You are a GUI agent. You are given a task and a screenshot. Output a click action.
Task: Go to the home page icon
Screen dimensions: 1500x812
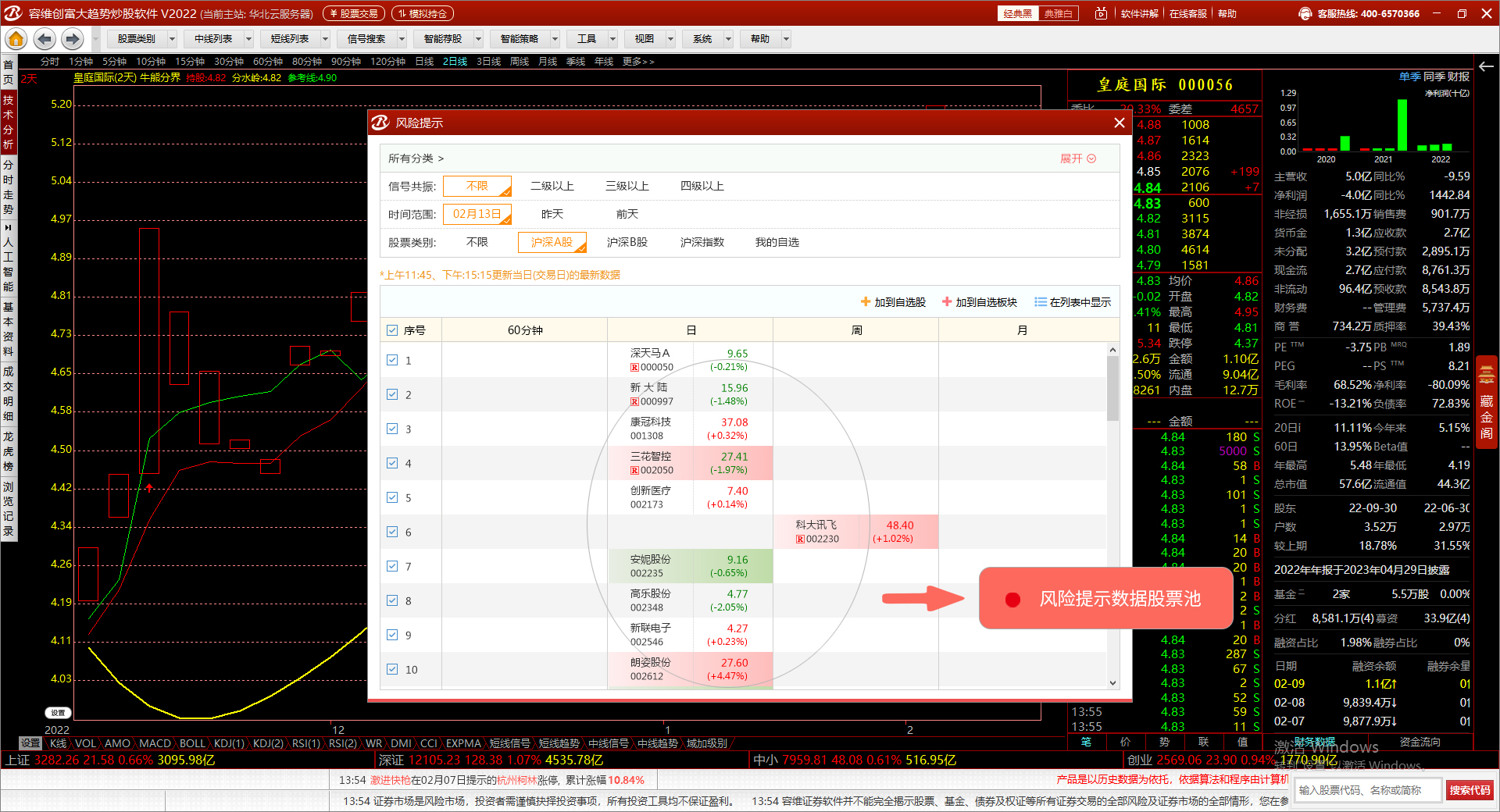pos(16,38)
